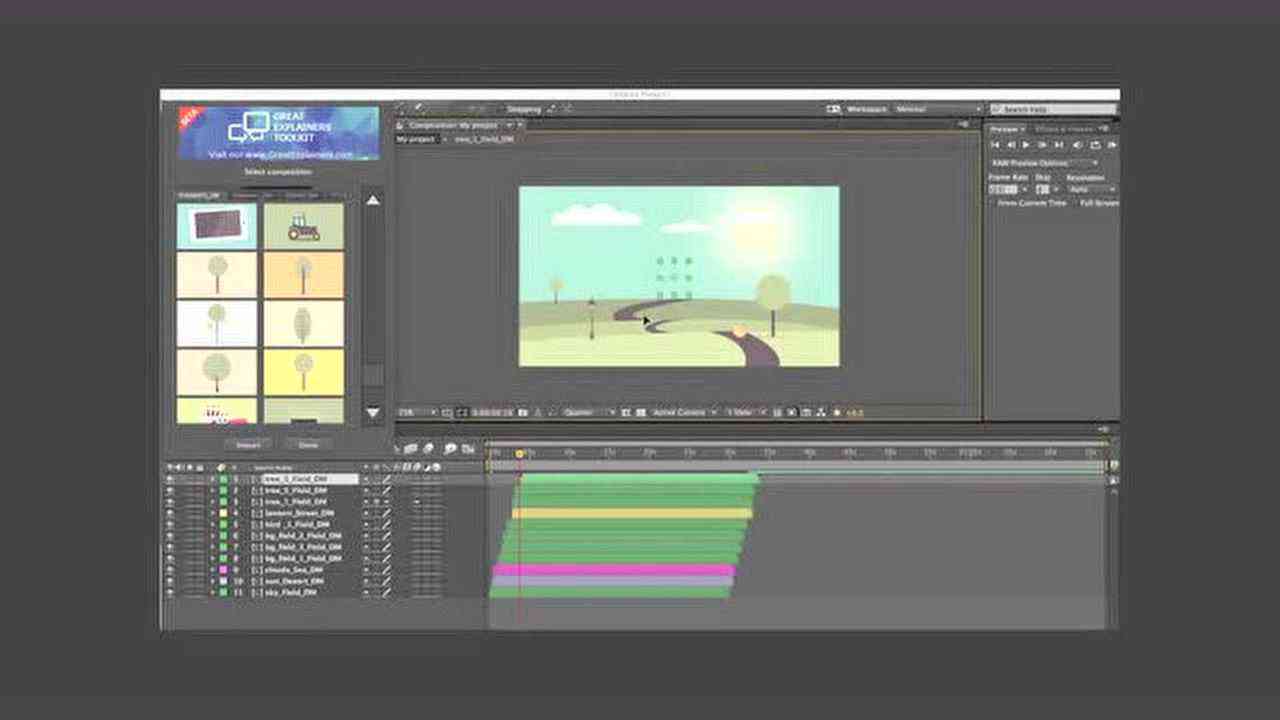Click the workspace icon next to Workspace label
The image size is (1280, 720).
point(833,109)
